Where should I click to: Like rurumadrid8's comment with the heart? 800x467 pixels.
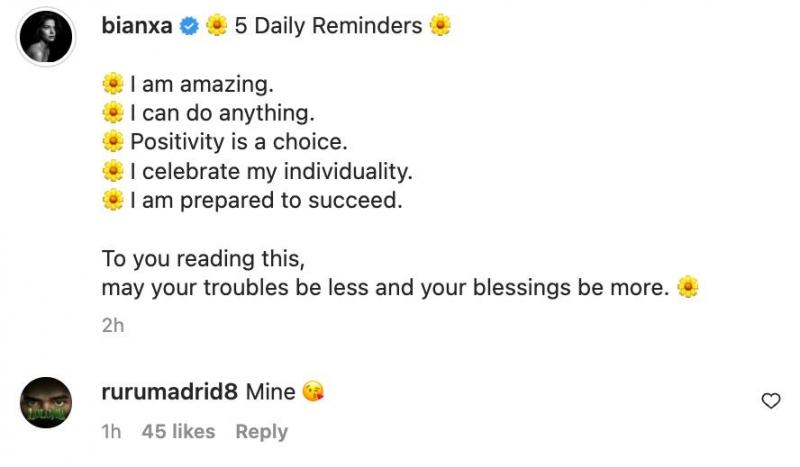point(771,401)
